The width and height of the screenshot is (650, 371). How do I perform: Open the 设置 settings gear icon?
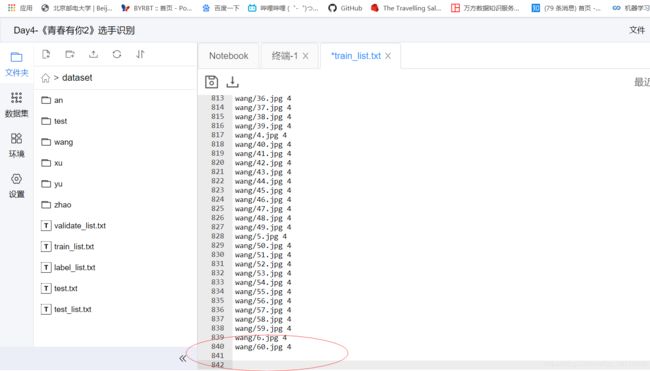[x=17, y=179]
